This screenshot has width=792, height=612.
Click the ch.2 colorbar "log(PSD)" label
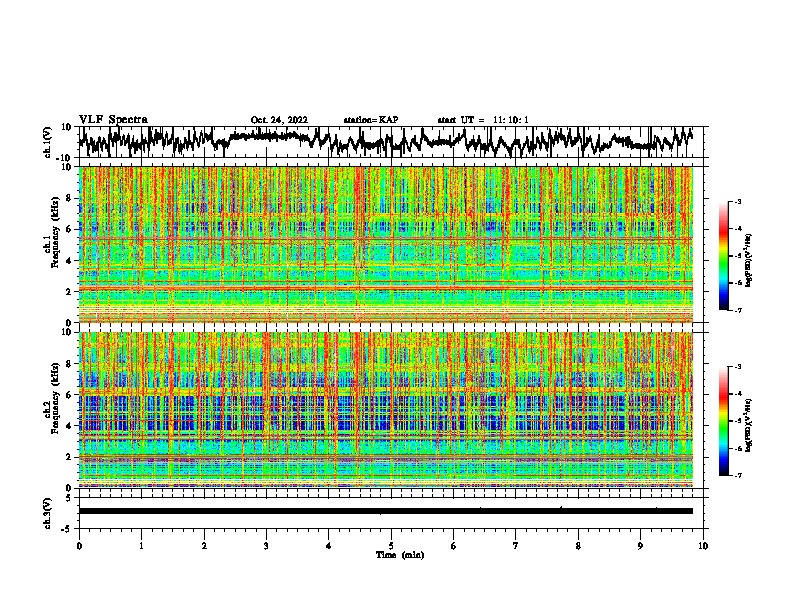(x=748, y=425)
